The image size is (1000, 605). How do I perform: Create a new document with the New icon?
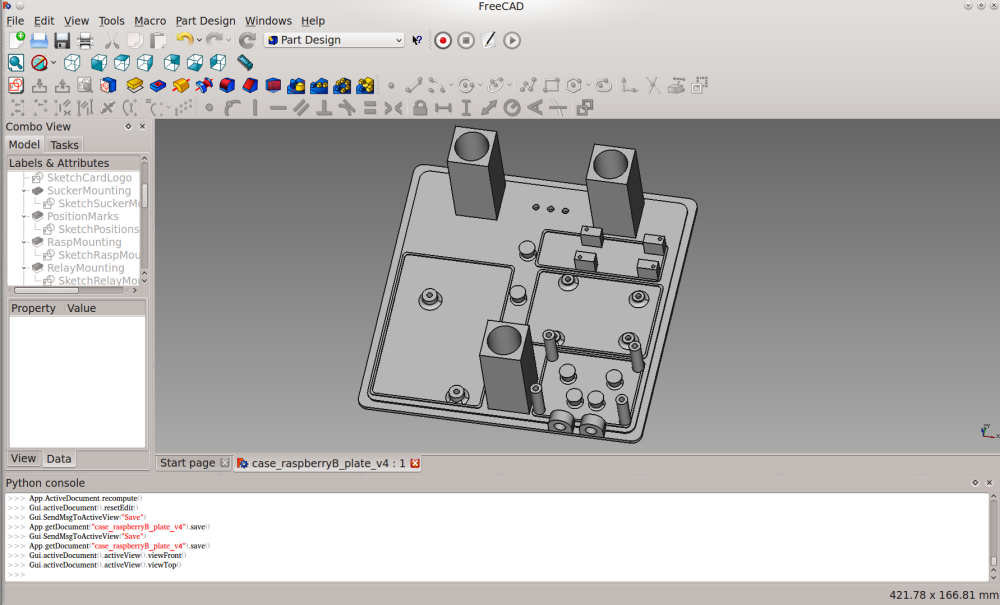(x=17, y=40)
